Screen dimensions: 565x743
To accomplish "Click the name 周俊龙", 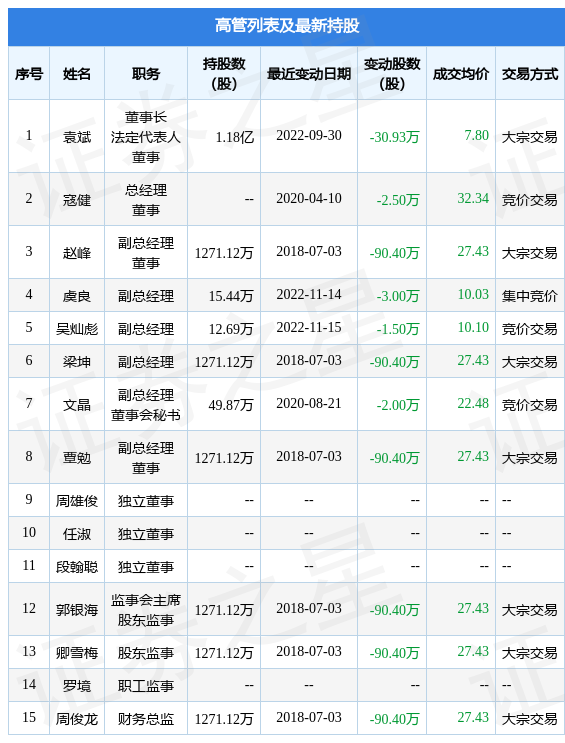I will (77, 719).
